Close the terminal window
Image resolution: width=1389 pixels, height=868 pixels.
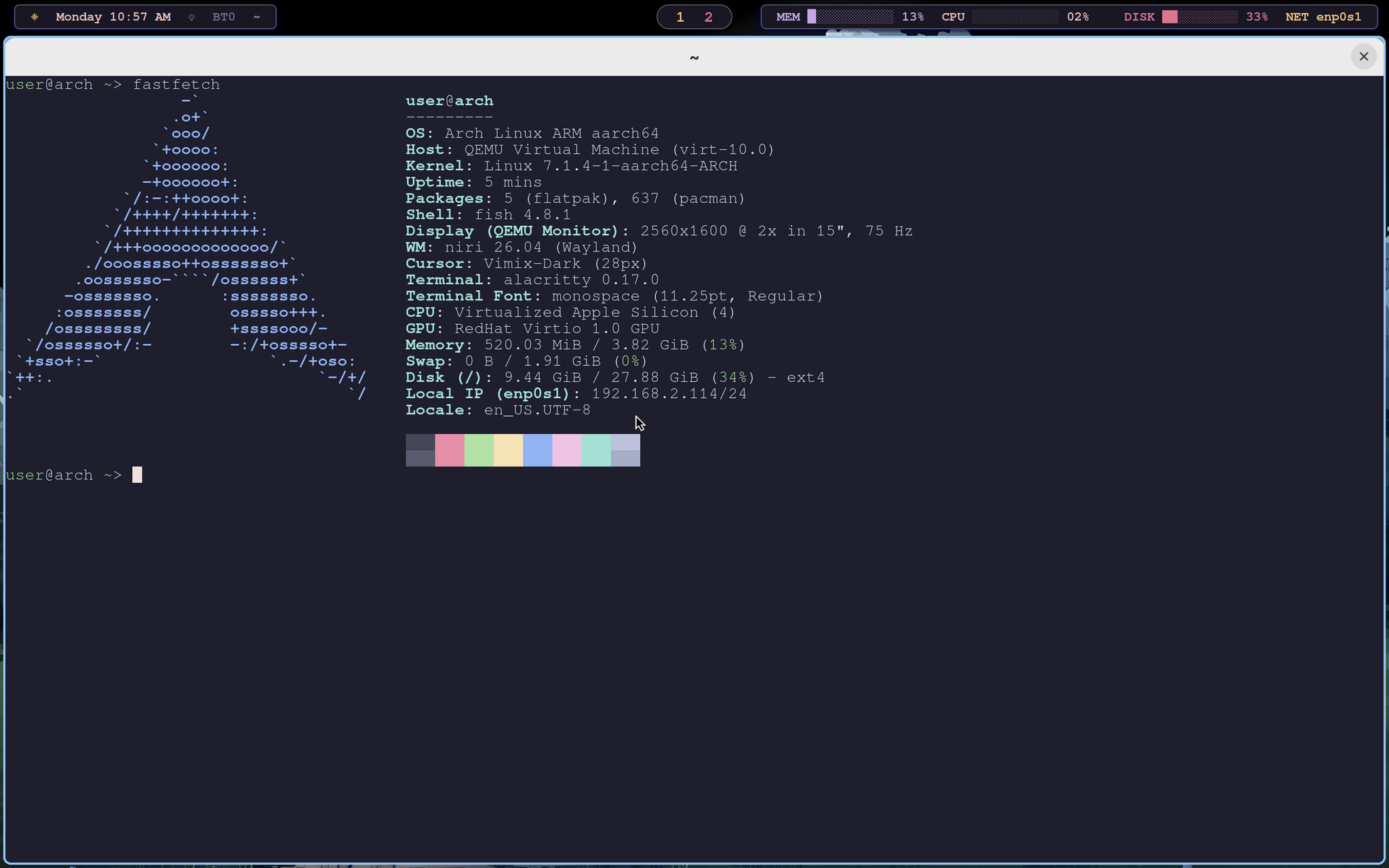1364,56
